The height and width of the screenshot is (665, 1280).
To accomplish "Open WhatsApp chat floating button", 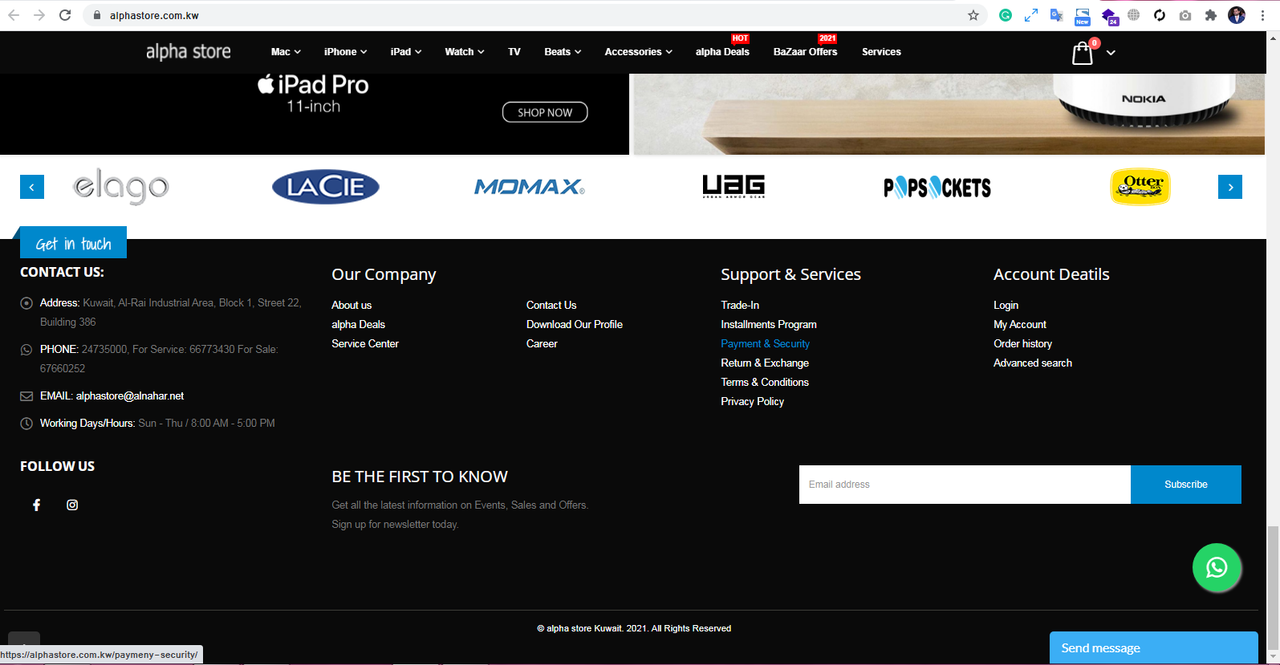I will coord(1217,568).
